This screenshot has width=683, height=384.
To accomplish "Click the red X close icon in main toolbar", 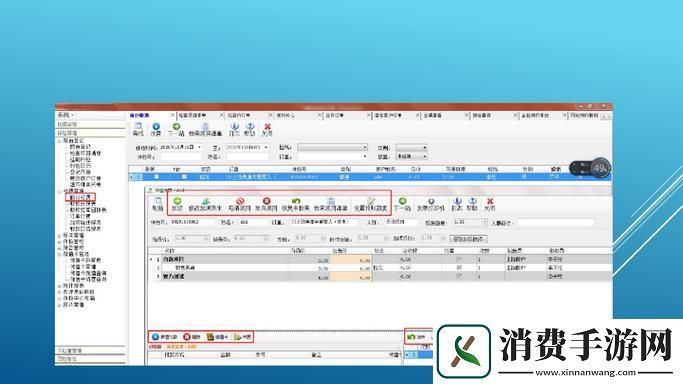I will (267, 127).
